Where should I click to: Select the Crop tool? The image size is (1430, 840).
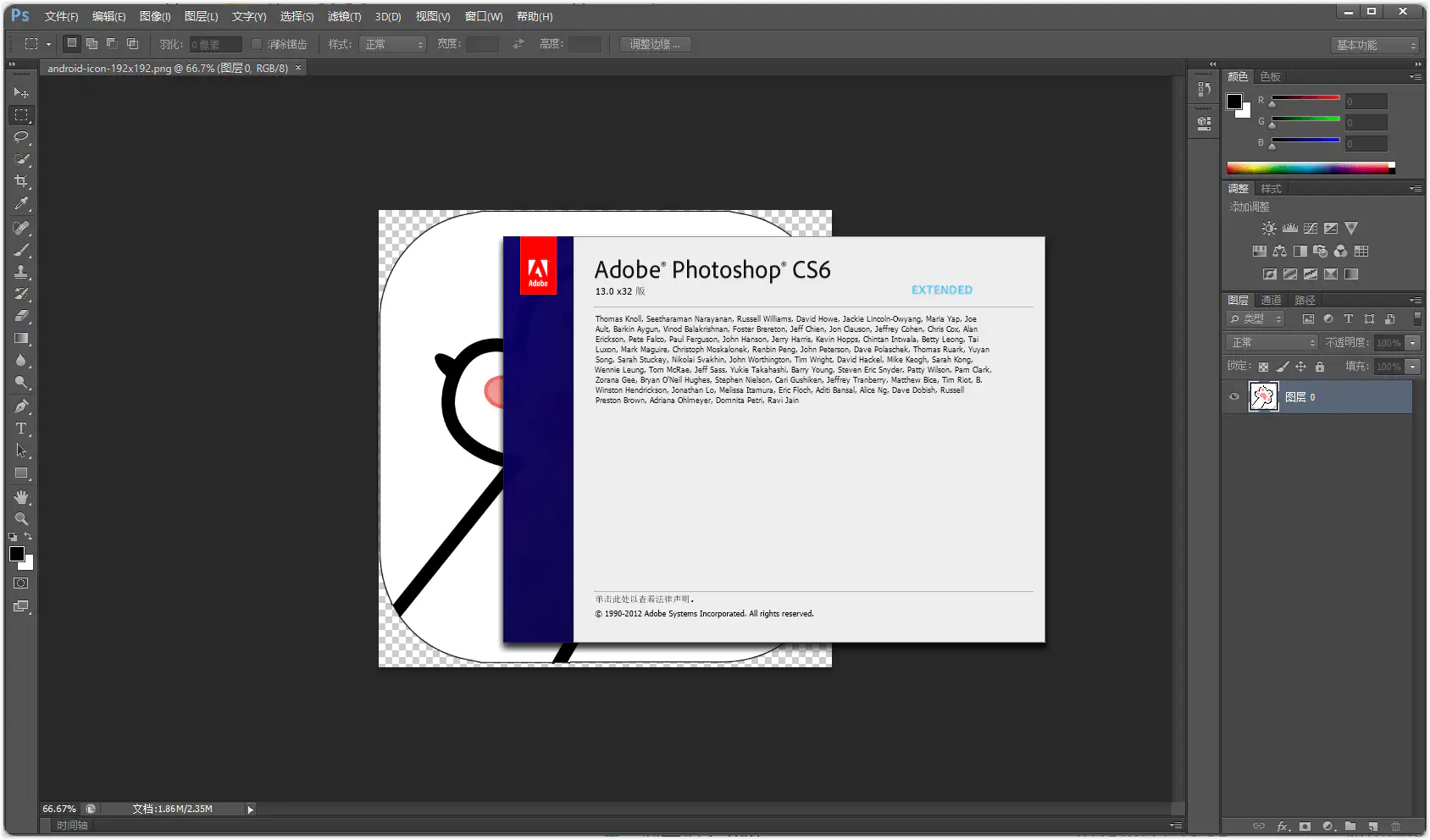click(x=22, y=180)
